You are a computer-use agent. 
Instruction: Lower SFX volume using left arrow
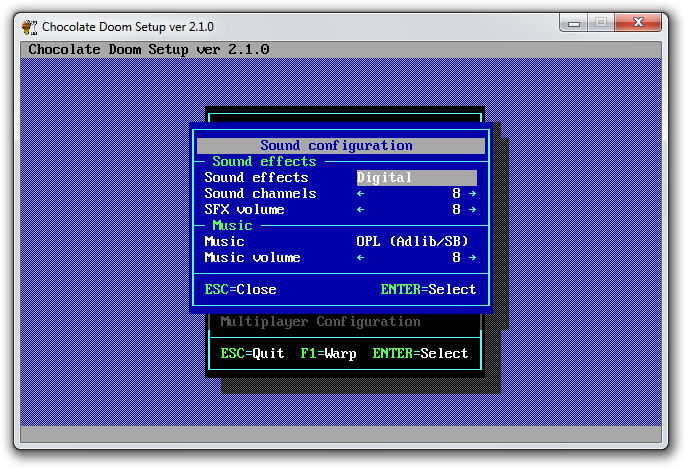point(360,210)
